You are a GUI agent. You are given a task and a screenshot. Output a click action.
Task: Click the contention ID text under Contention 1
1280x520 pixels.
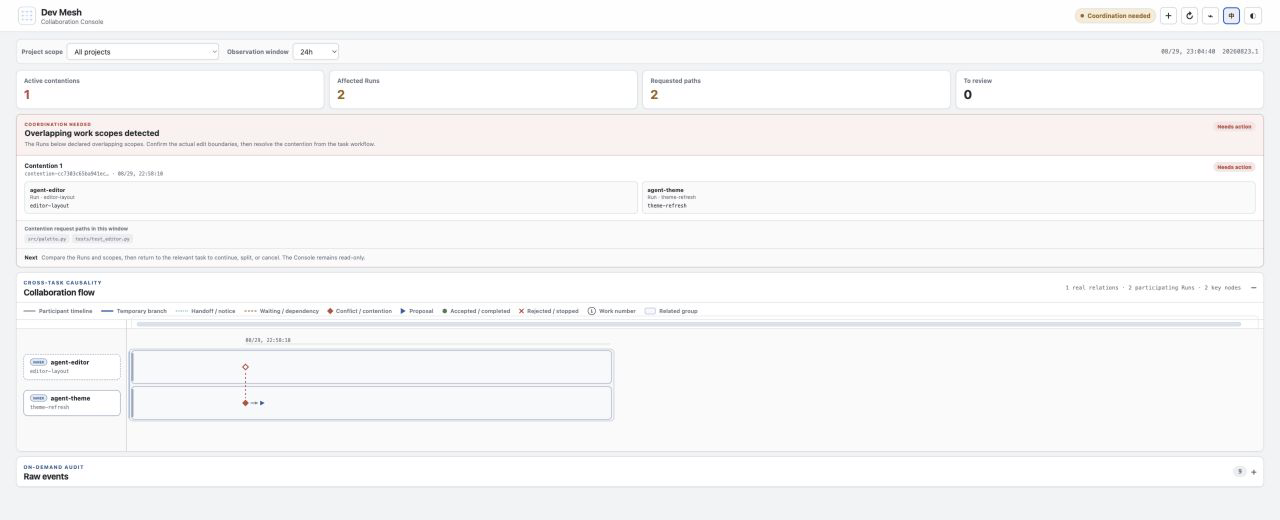point(68,173)
